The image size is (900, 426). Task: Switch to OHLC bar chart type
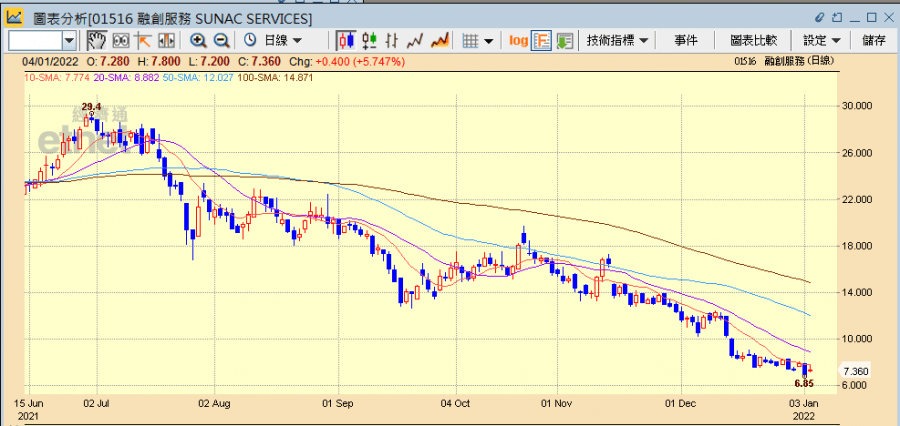369,40
